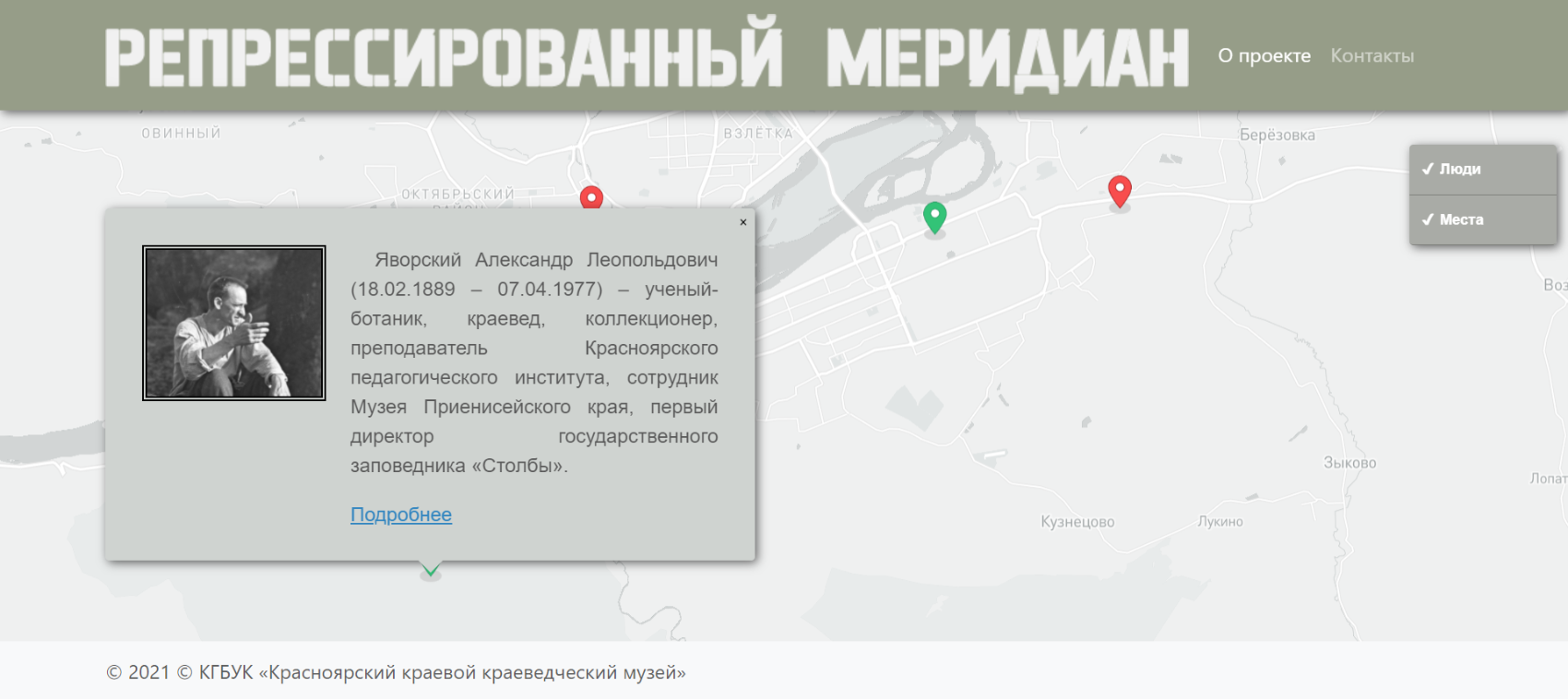Click the Взлётка district label

click(x=758, y=134)
